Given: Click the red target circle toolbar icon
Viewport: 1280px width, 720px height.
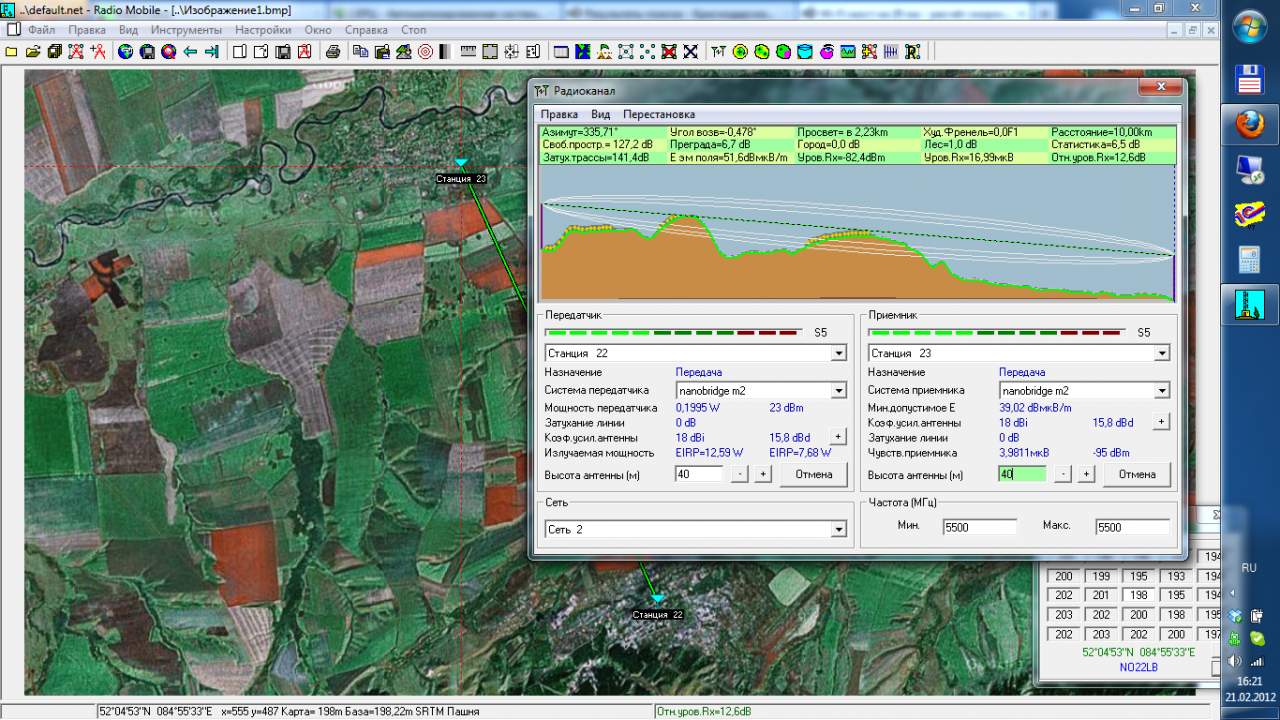Looking at the screenshot, I should pyautogui.click(x=425, y=52).
